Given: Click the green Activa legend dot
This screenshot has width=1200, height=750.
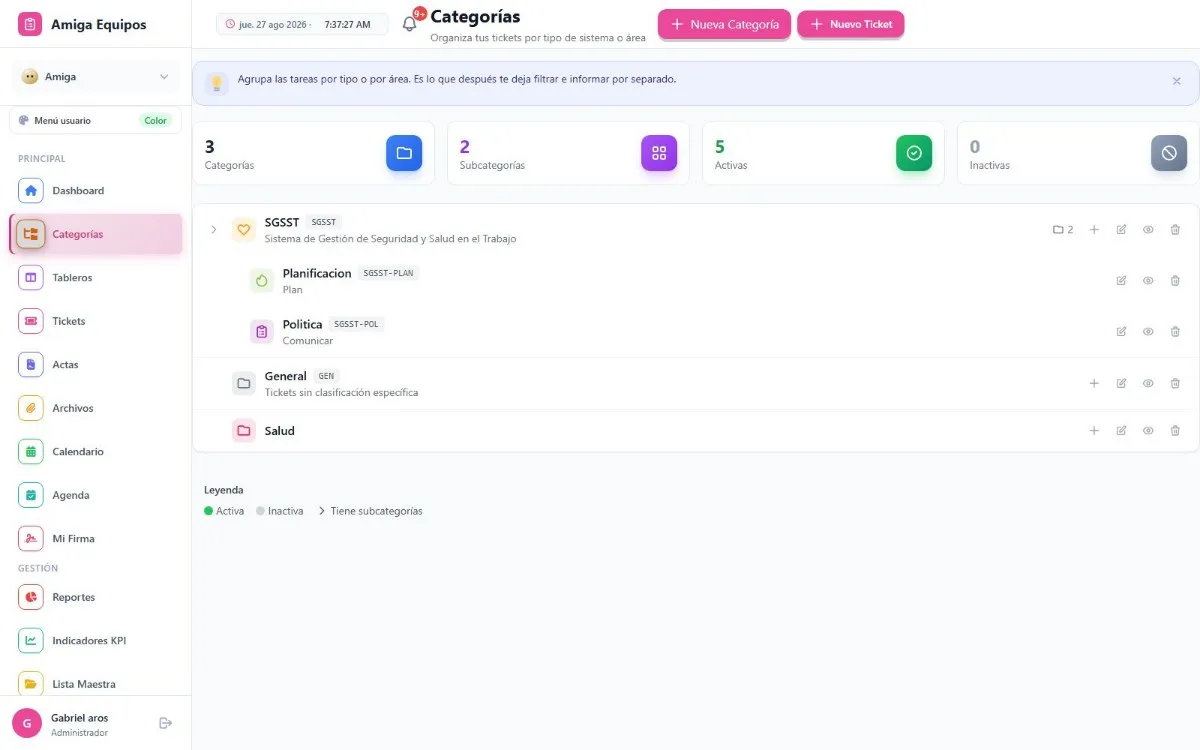Looking at the screenshot, I should point(208,511).
